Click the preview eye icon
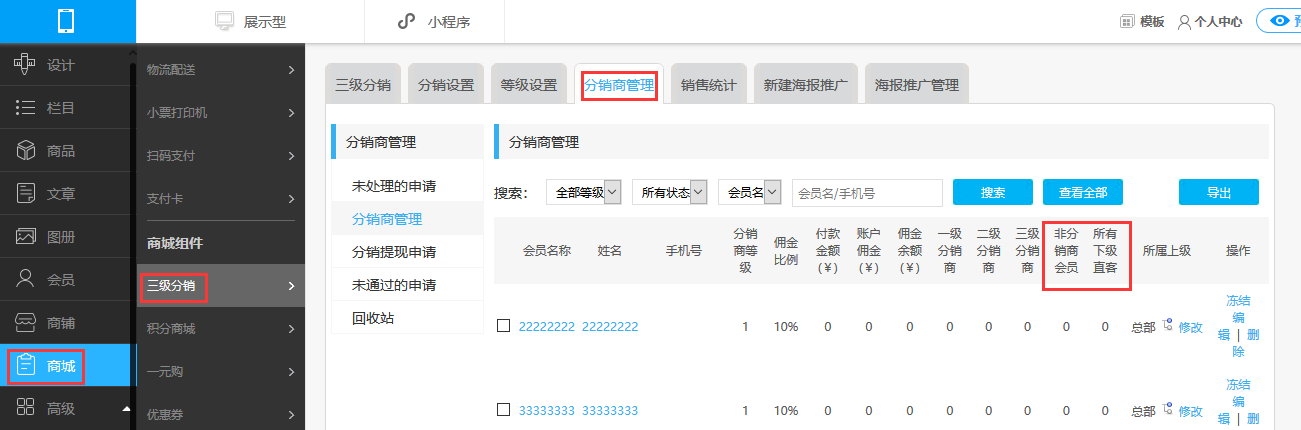Viewport: 1301px width, 430px height. [1278, 20]
